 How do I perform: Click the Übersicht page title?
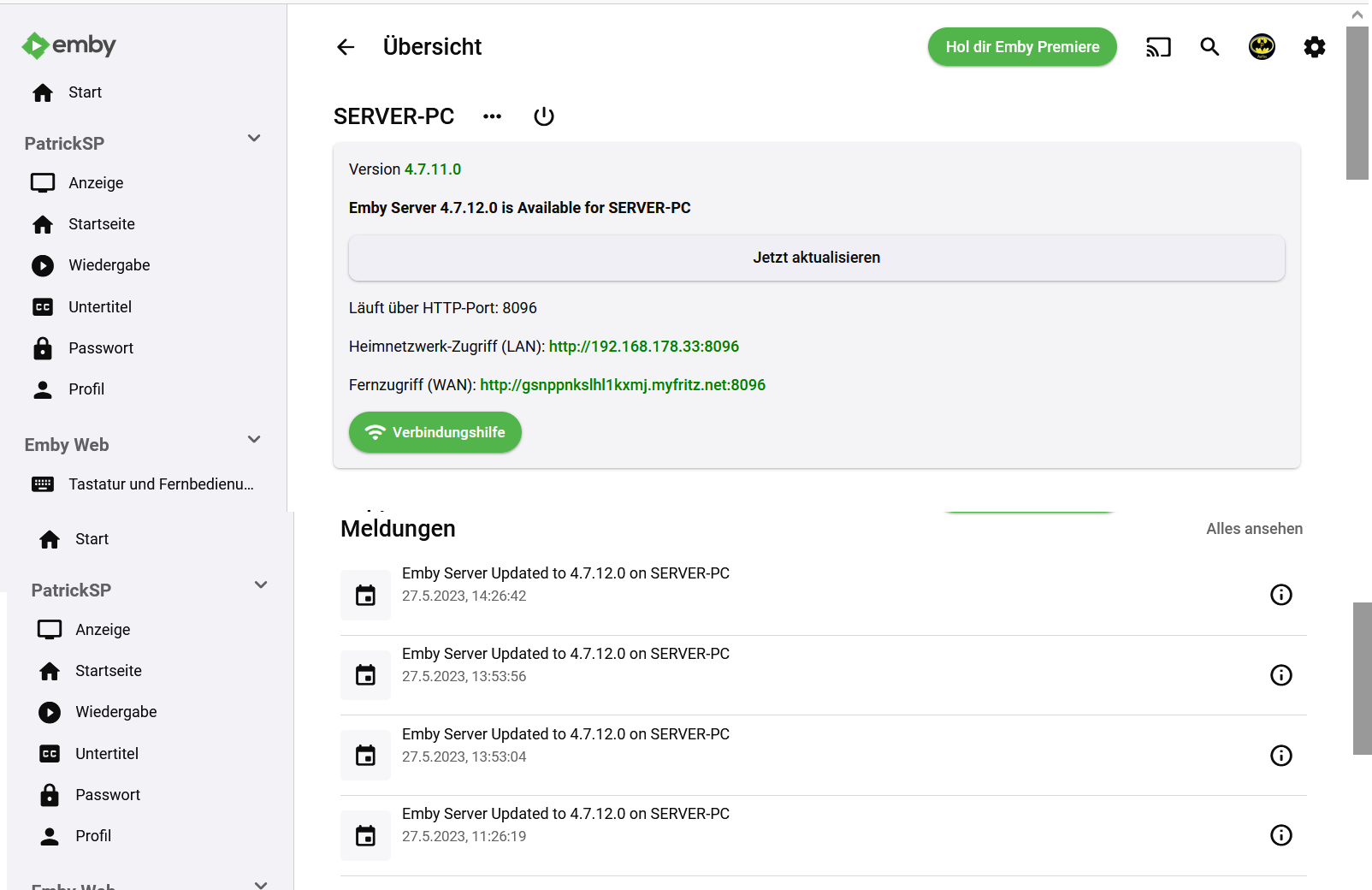(x=433, y=47)
